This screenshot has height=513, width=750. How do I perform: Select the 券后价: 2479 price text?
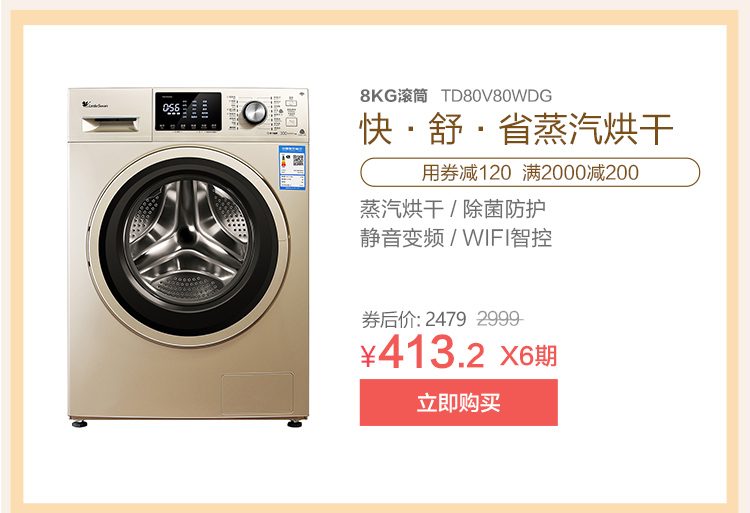414,319
